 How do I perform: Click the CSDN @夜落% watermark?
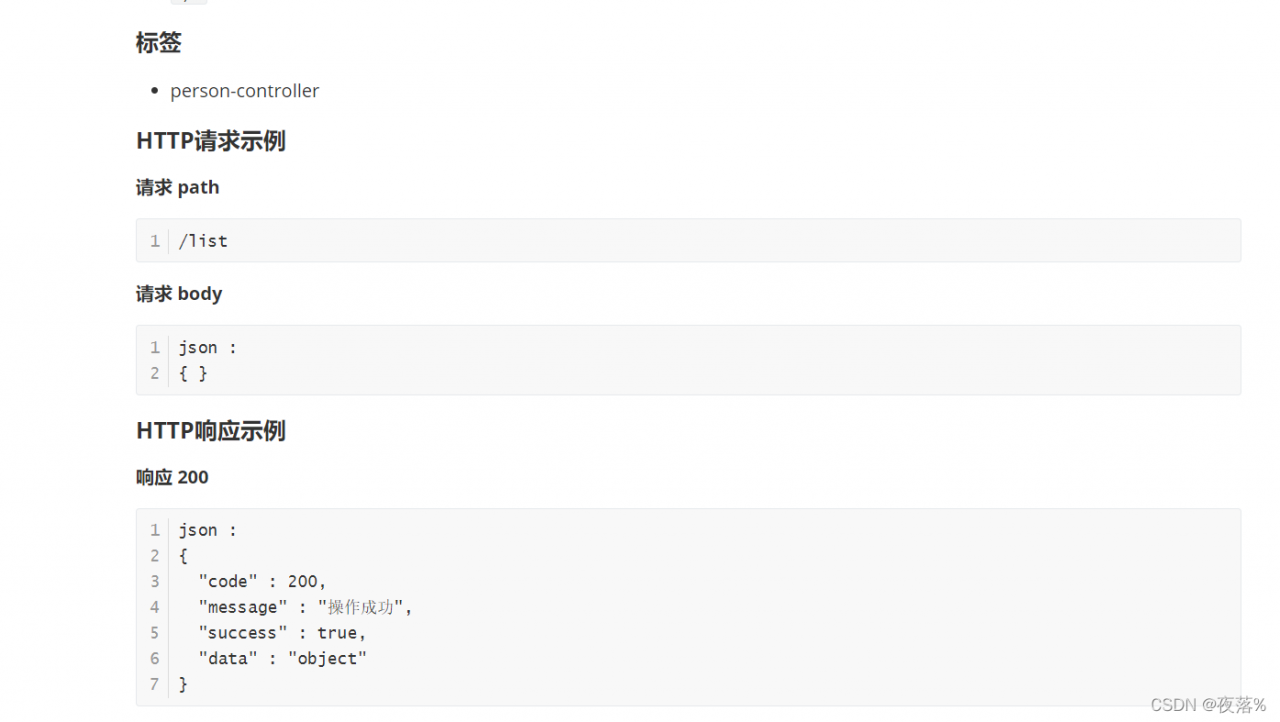click(x=1208, y=705)
